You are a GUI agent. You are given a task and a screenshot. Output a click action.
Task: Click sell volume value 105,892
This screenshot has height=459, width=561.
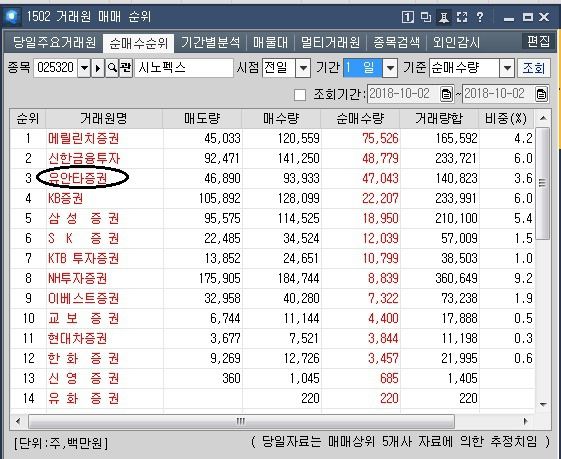[x=220, y=199]
